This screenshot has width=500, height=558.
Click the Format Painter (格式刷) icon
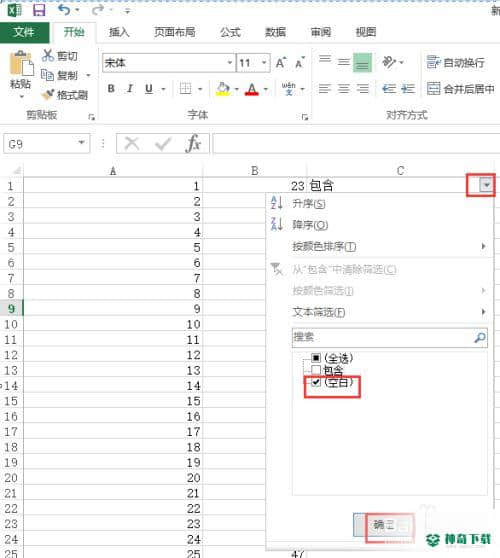(x=47, y=95)
